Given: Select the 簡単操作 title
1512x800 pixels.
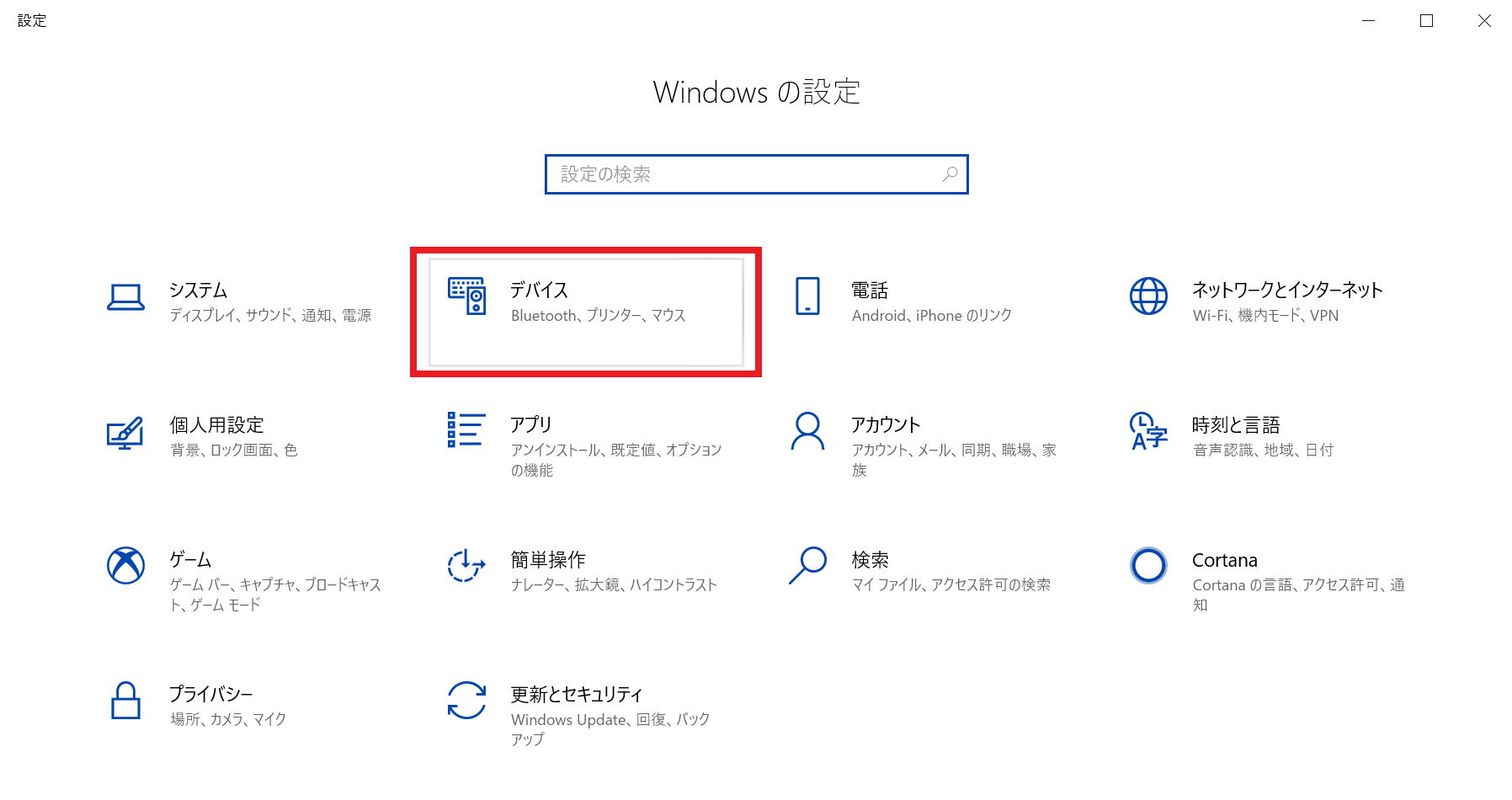Looking at the screenshot, I should point(548,560).
